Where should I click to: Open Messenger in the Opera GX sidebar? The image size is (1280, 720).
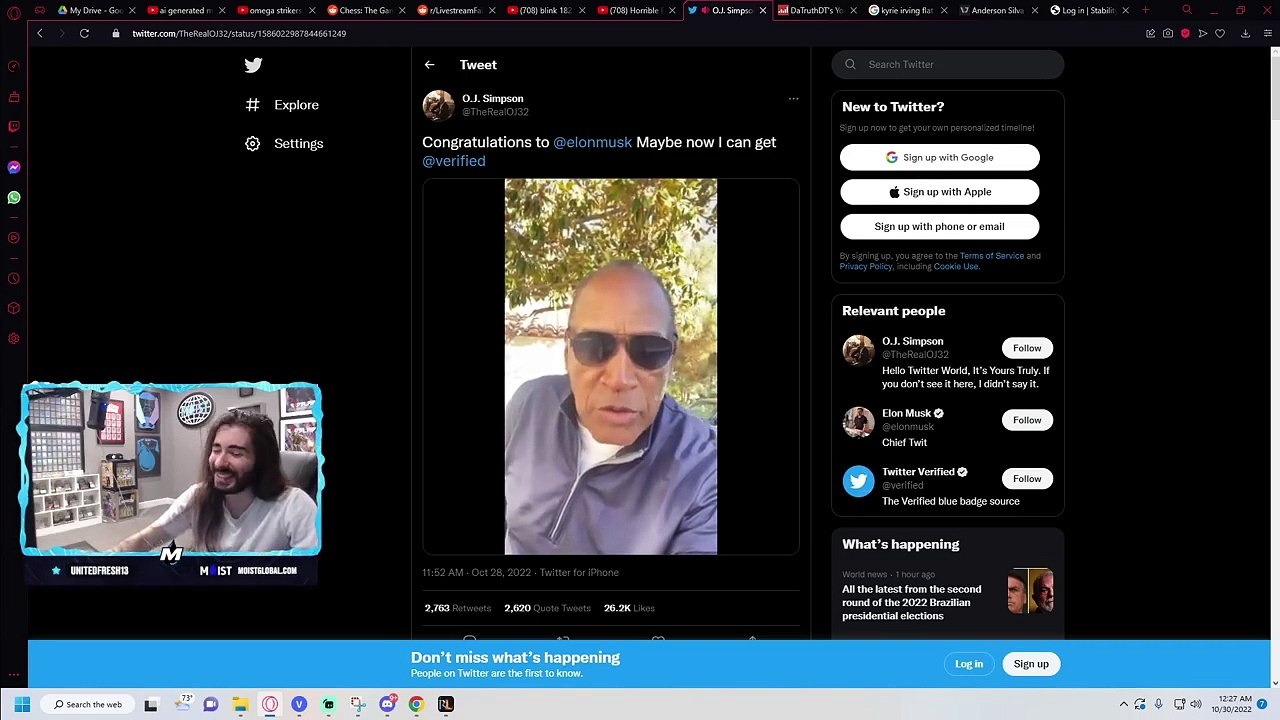coord(14,167)
